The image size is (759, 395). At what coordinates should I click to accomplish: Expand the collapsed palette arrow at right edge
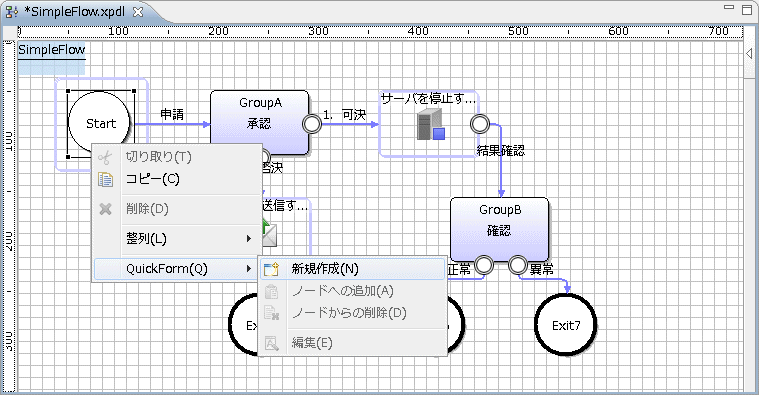749,53
